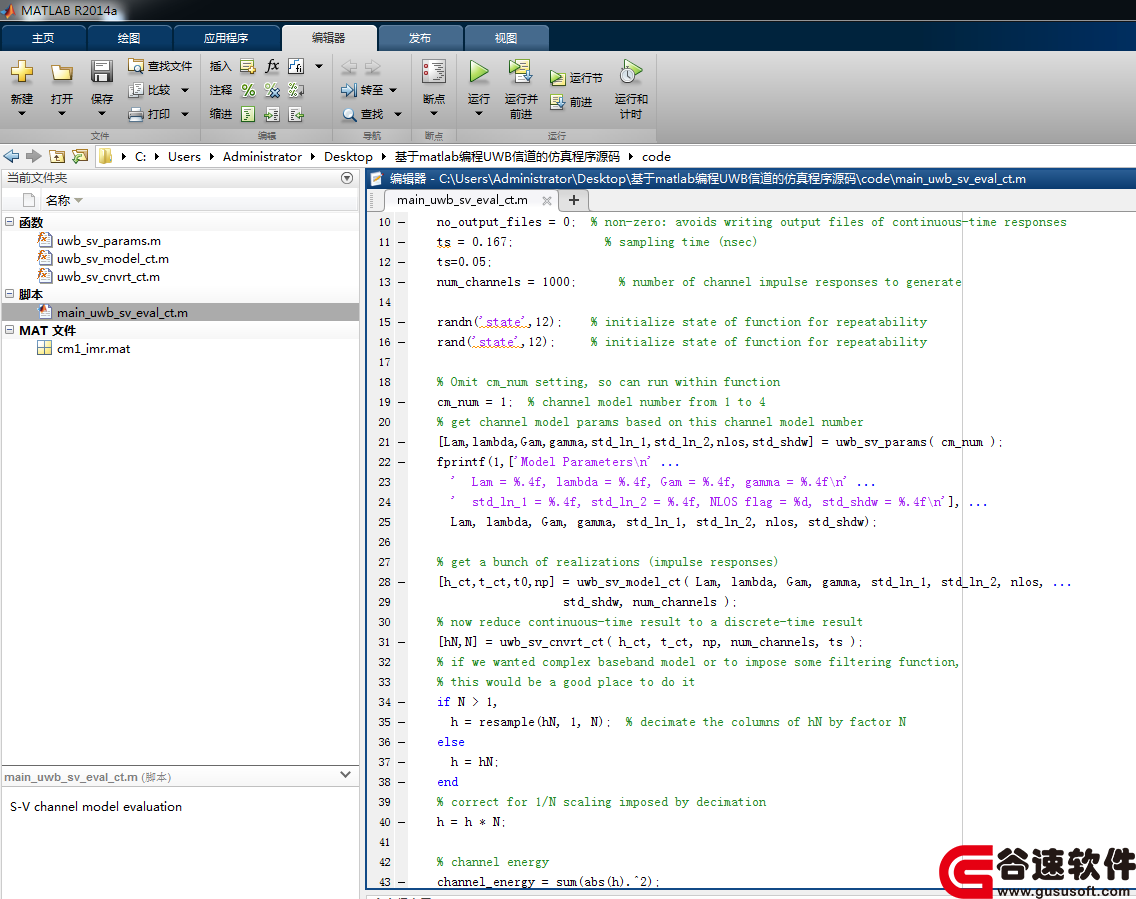Viewport: 1136px width, 899px height.
Task: Add a new editor tab with plus button
Action: [x=574, y=200]
